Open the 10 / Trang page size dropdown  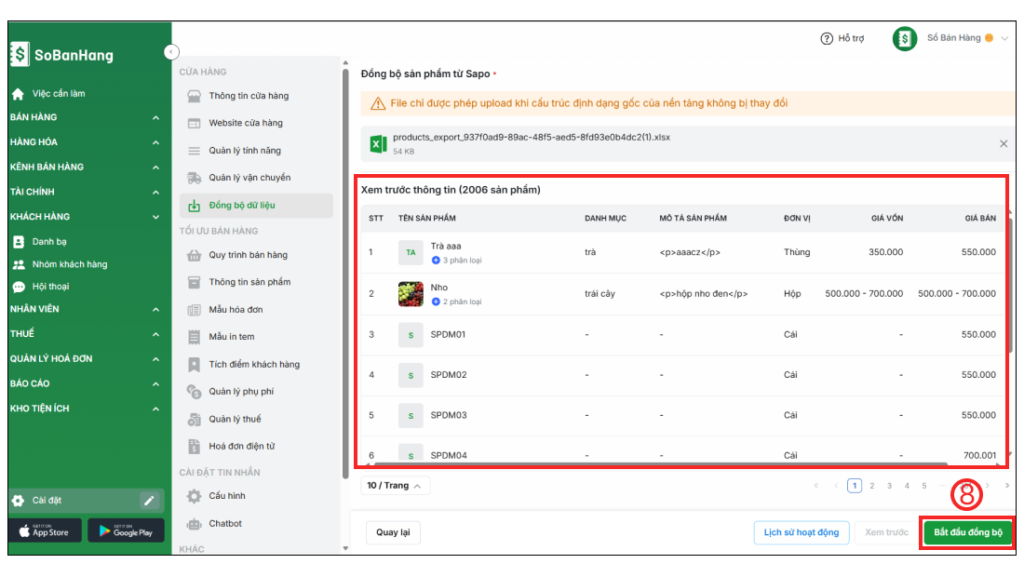(394, 486)
